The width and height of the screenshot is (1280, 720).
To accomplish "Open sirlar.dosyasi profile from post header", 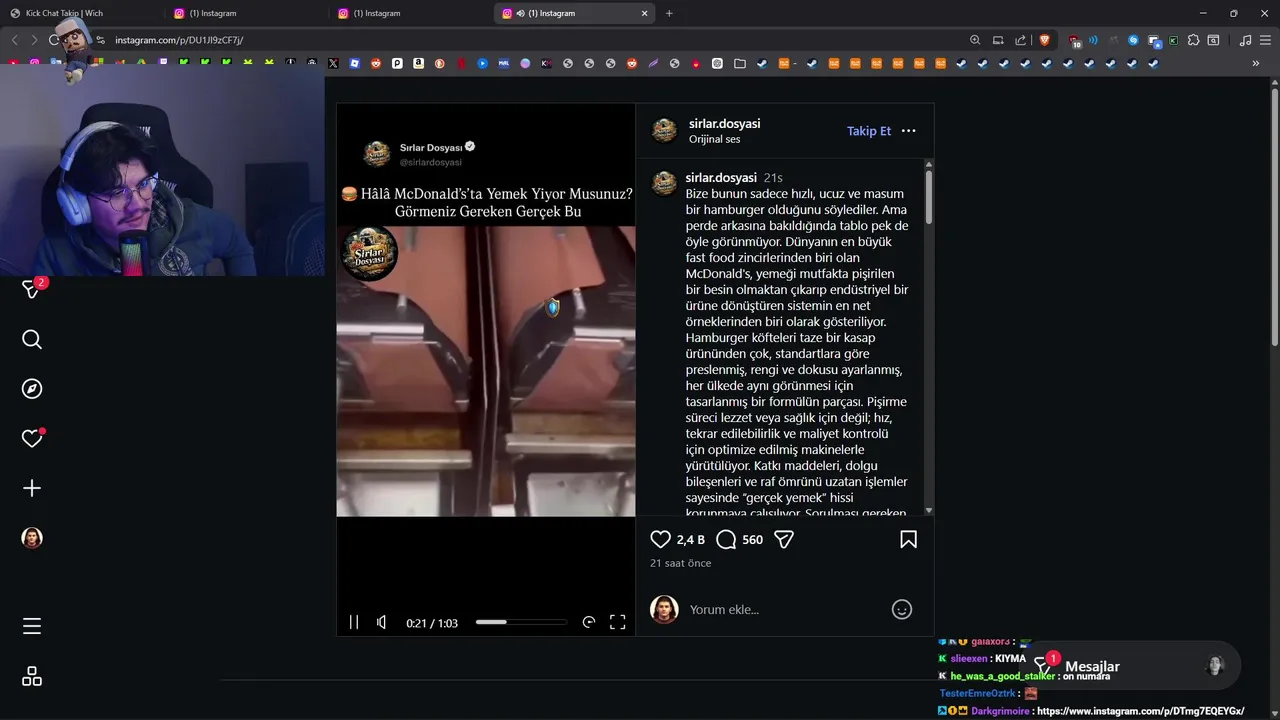I will (x=724, y=123).
